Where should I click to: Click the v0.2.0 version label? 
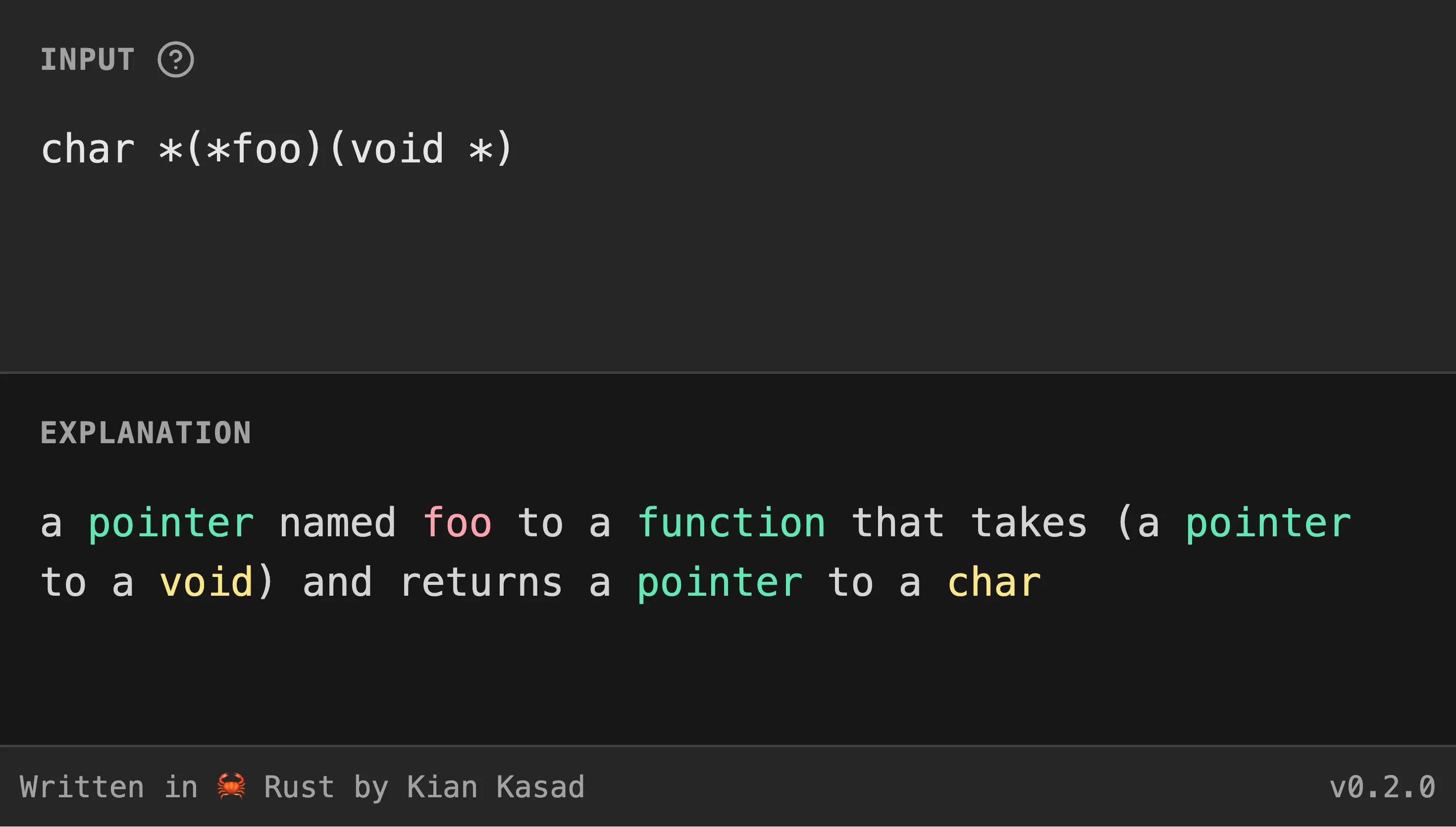[x=1382, y=787]
